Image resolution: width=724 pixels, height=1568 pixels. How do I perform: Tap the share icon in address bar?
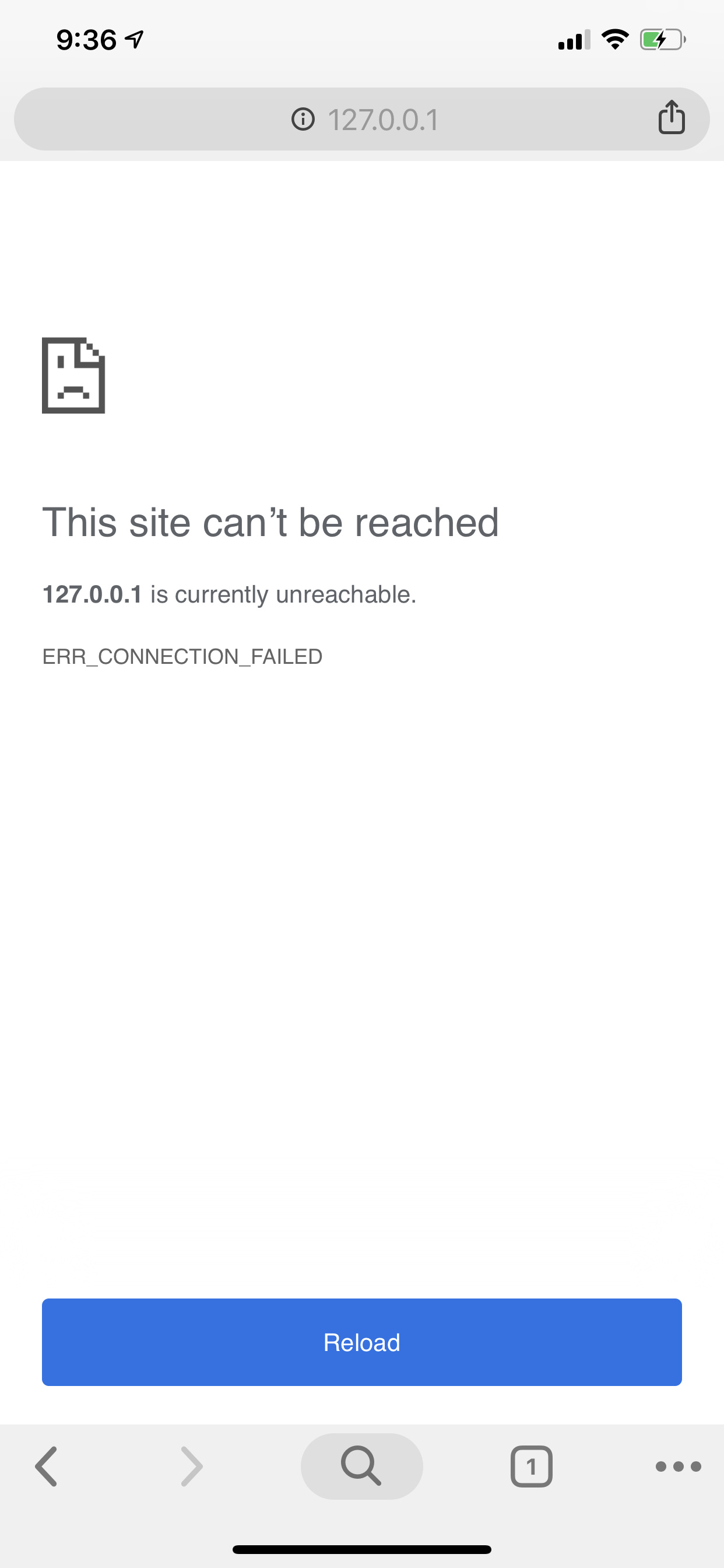coord(672,117)
